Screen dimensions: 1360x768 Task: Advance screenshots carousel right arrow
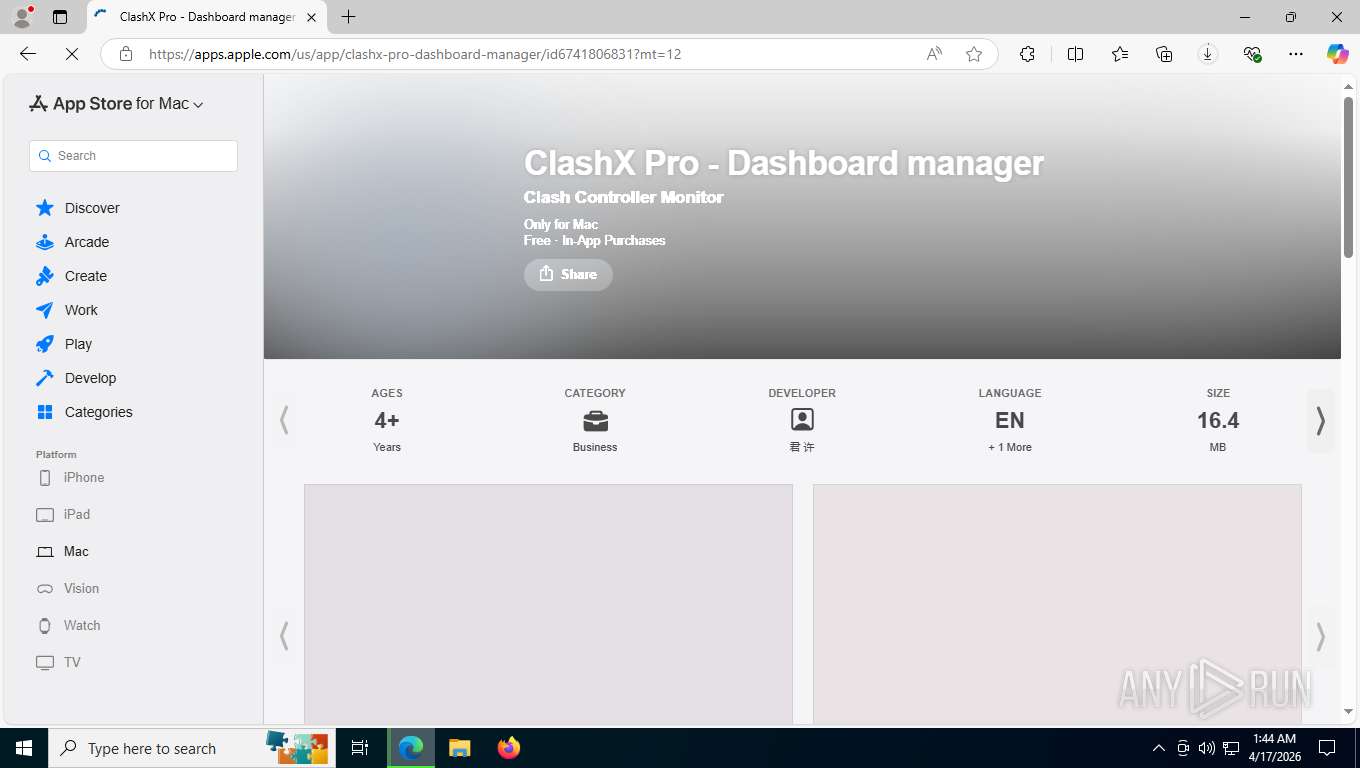[1320, 636]
